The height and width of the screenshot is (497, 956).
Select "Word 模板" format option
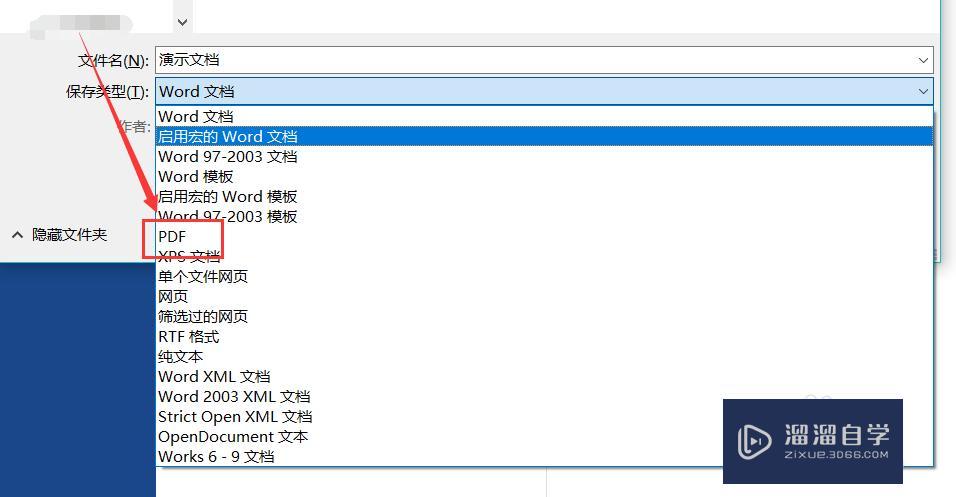pos(544,177)
